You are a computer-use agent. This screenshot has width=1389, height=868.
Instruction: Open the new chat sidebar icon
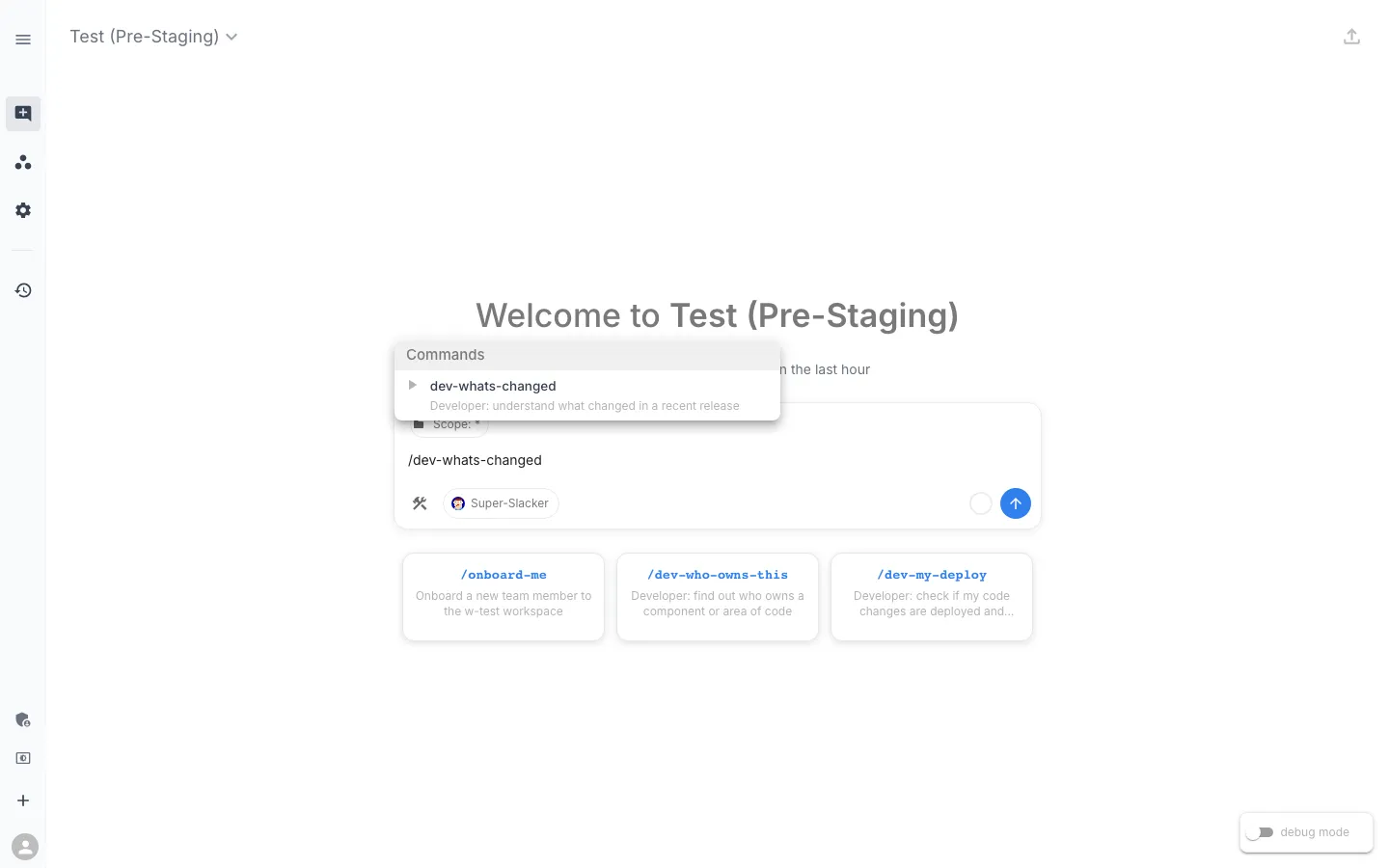23,113
